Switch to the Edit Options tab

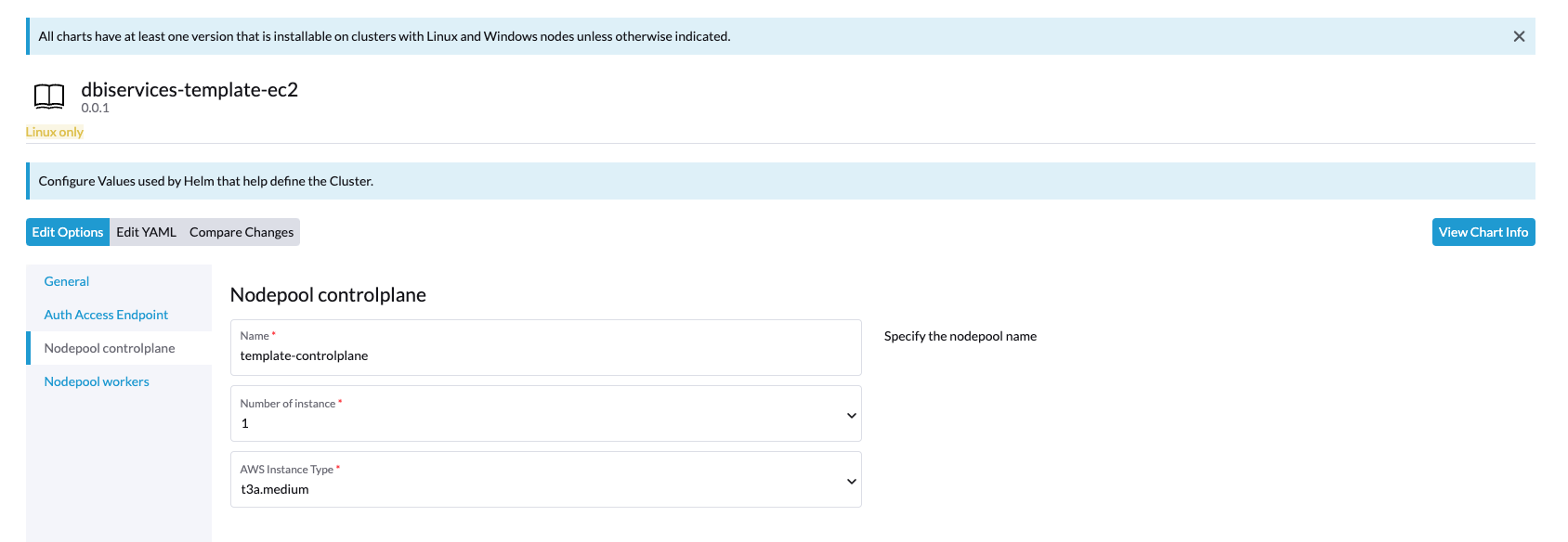coord(68,232)
